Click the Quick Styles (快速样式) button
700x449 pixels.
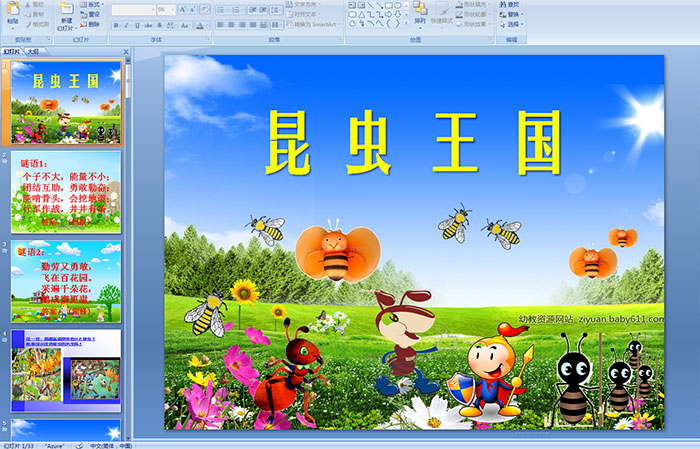[x=442, y=14]
